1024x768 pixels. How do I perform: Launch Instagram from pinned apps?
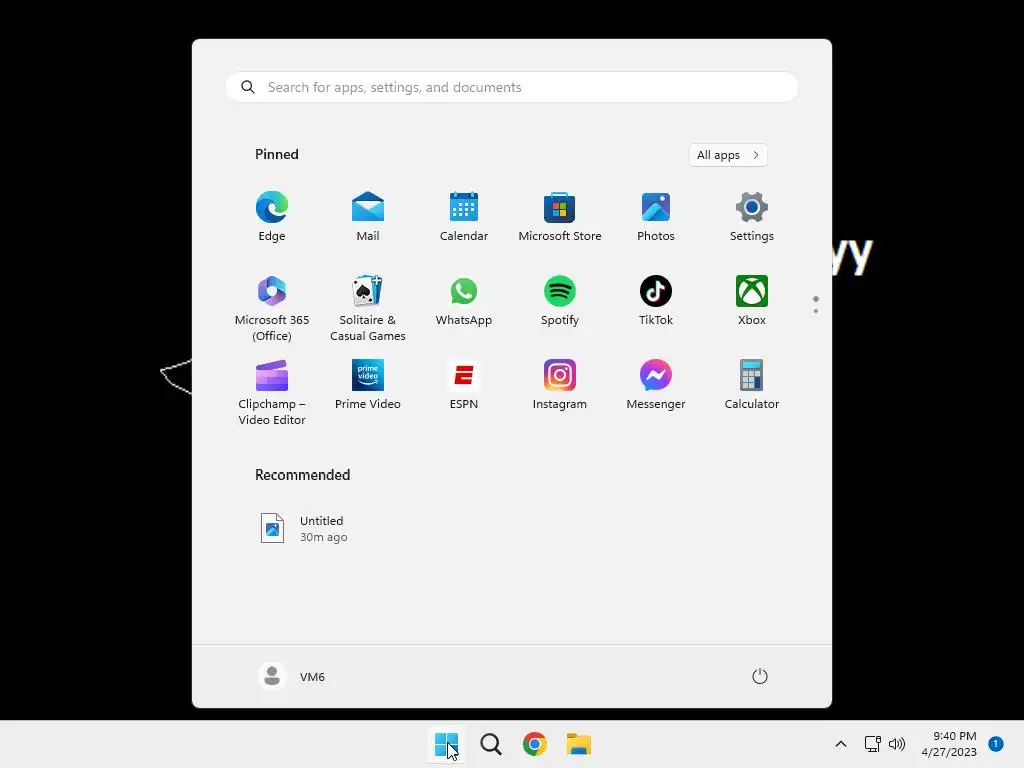click(x=560, y=385)
